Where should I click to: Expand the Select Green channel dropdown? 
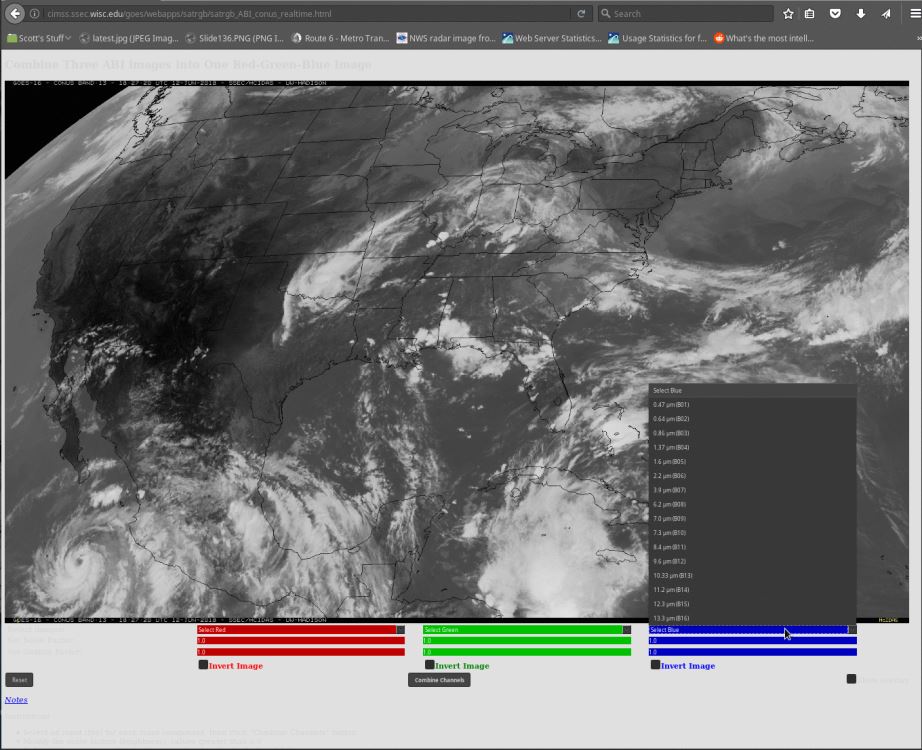(527, 630)
